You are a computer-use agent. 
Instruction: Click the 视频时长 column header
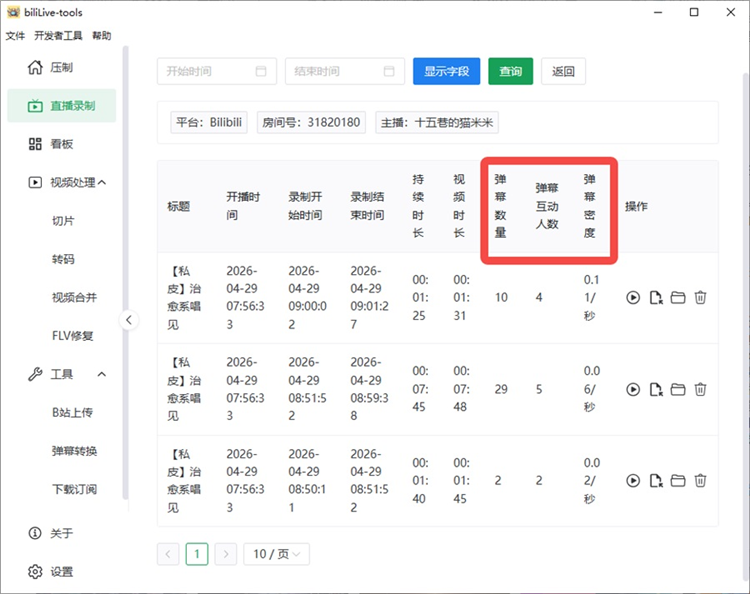click(459, 206)
